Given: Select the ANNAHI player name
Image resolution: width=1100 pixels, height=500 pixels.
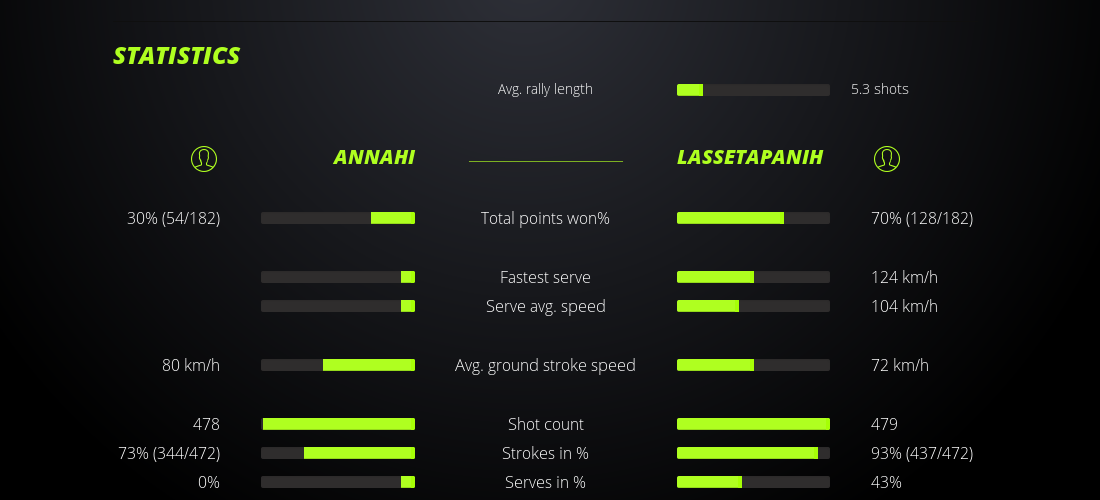Looking at the screenshot, I should tap(374, 157).
